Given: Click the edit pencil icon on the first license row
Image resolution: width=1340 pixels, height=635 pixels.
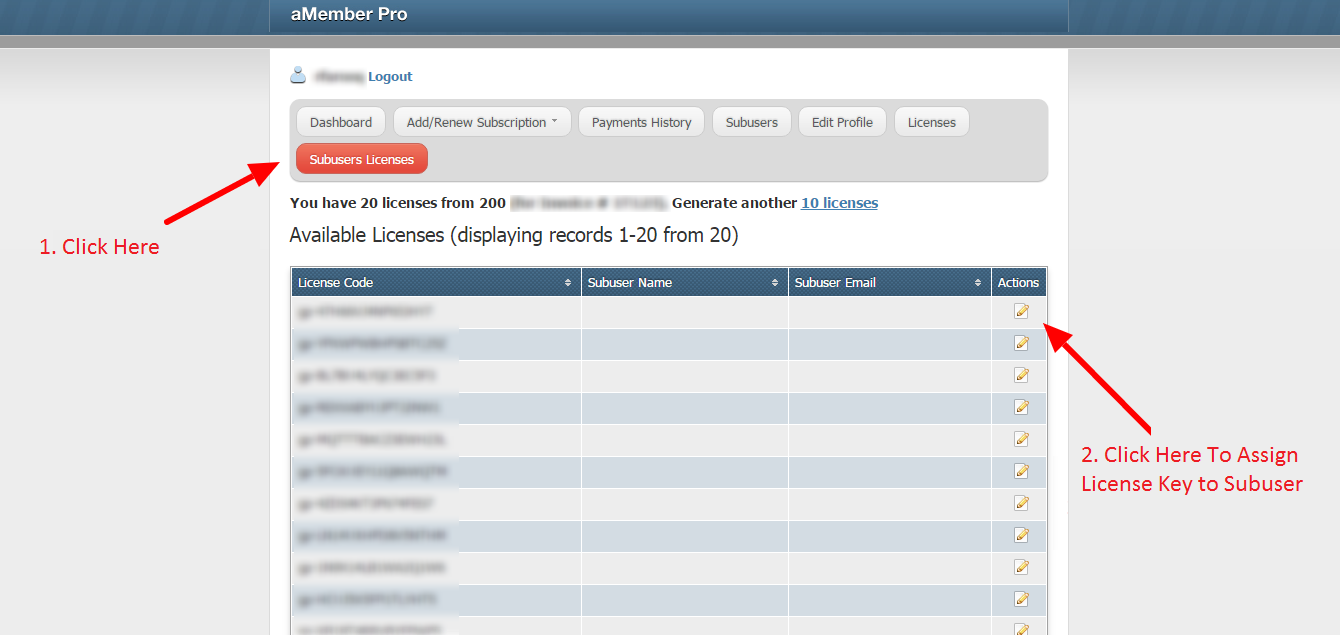Looking at the screenshot, I should click(x=1021, y=311).
